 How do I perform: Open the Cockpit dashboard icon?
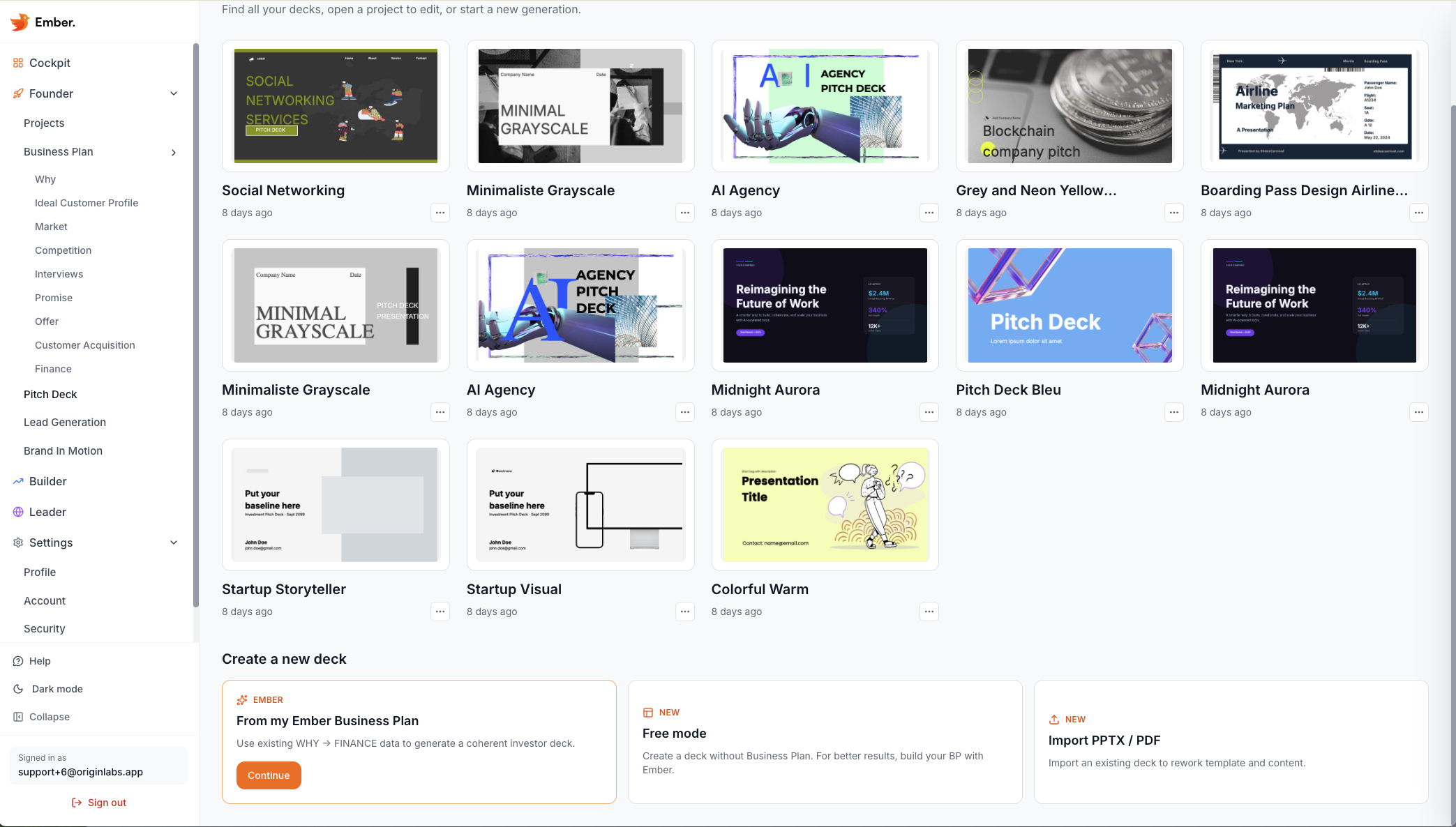pyautogui.click(x=17, y=63)
